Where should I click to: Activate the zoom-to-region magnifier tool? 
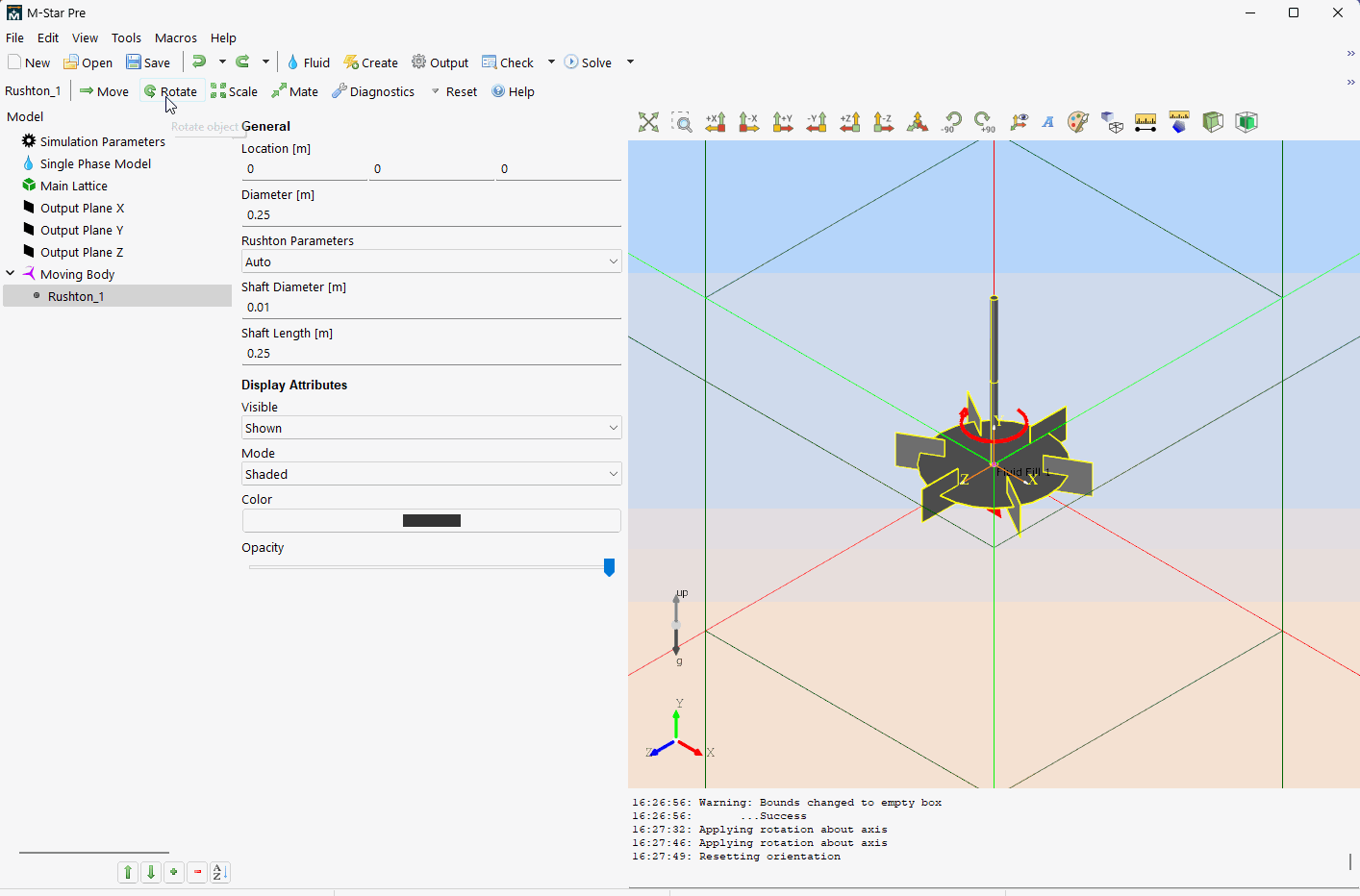click(x=682, y=122)
